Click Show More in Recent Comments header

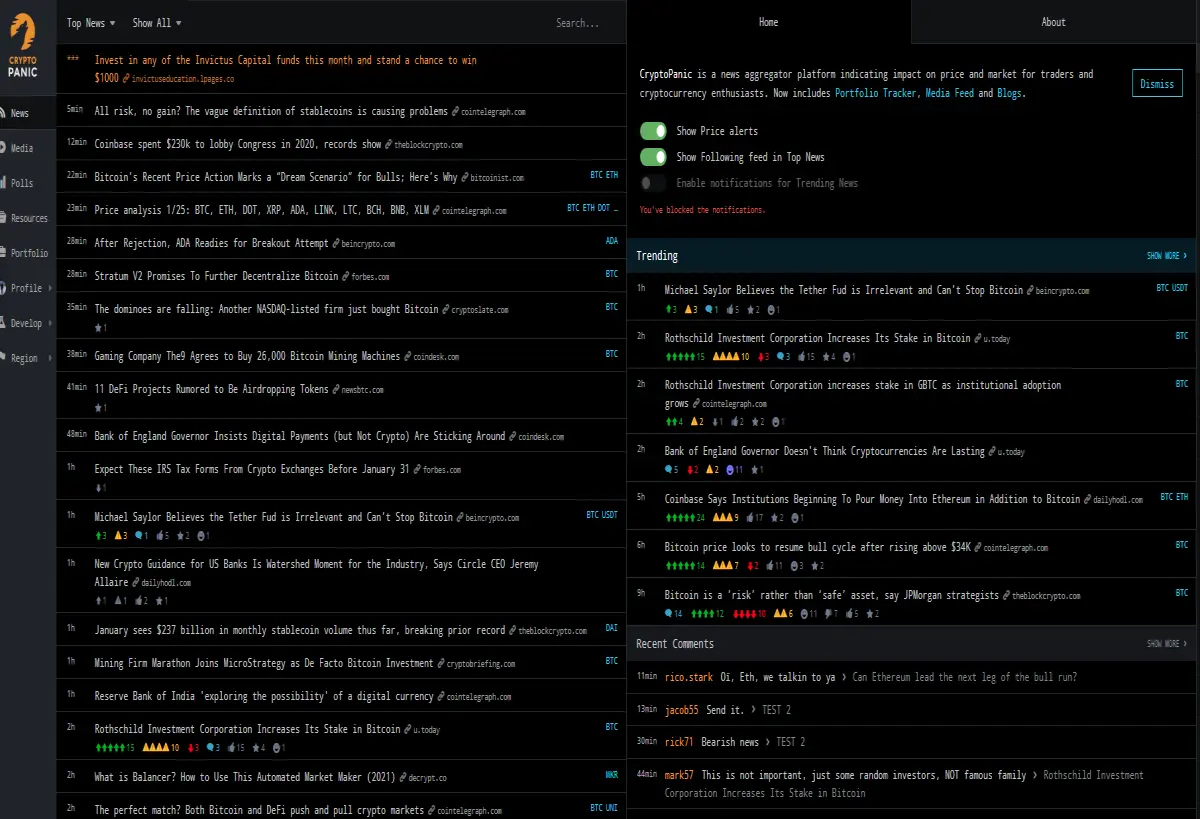[1167, 644]
